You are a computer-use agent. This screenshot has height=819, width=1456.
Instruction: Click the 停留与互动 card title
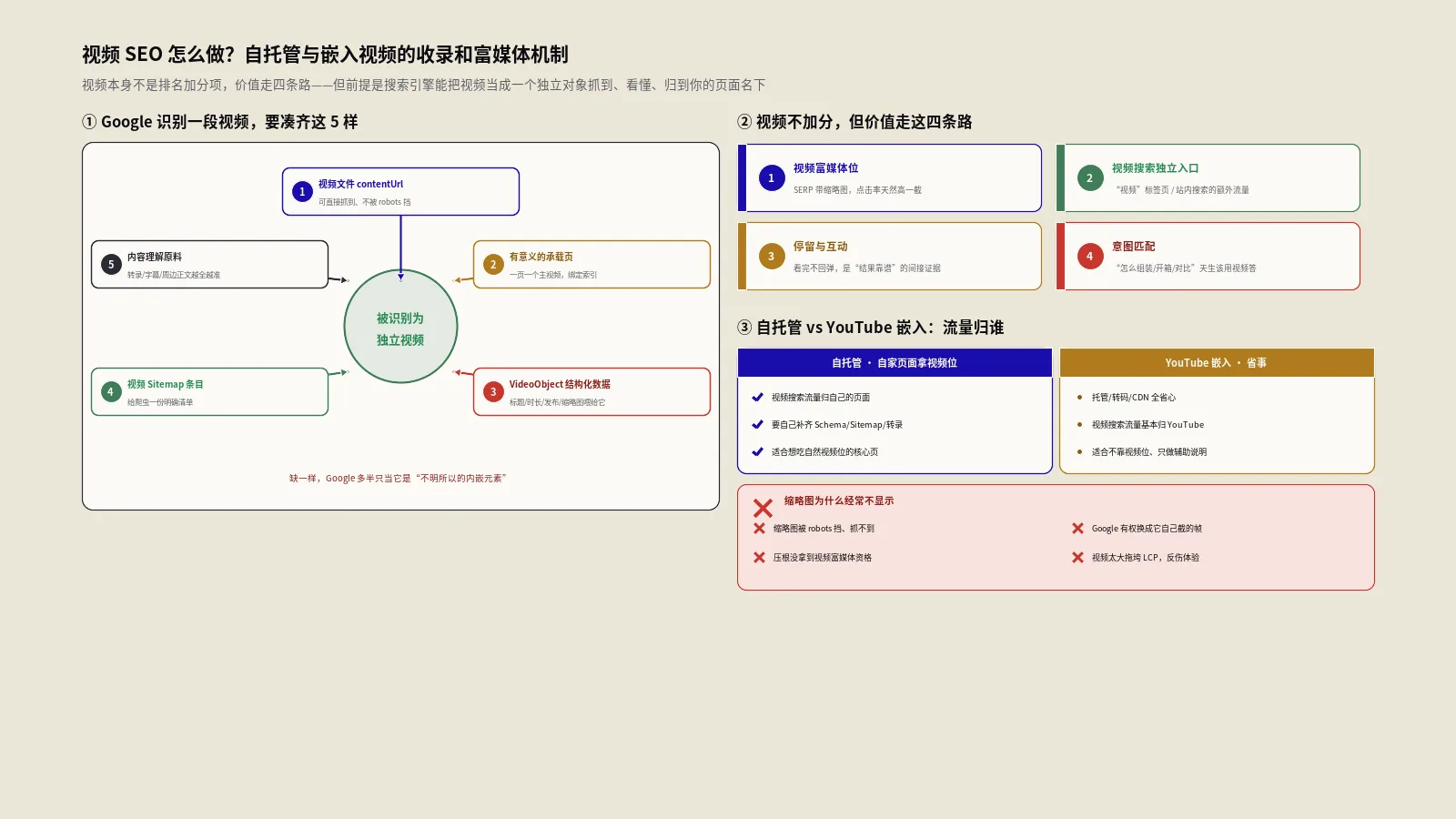(x=820, y=247)
